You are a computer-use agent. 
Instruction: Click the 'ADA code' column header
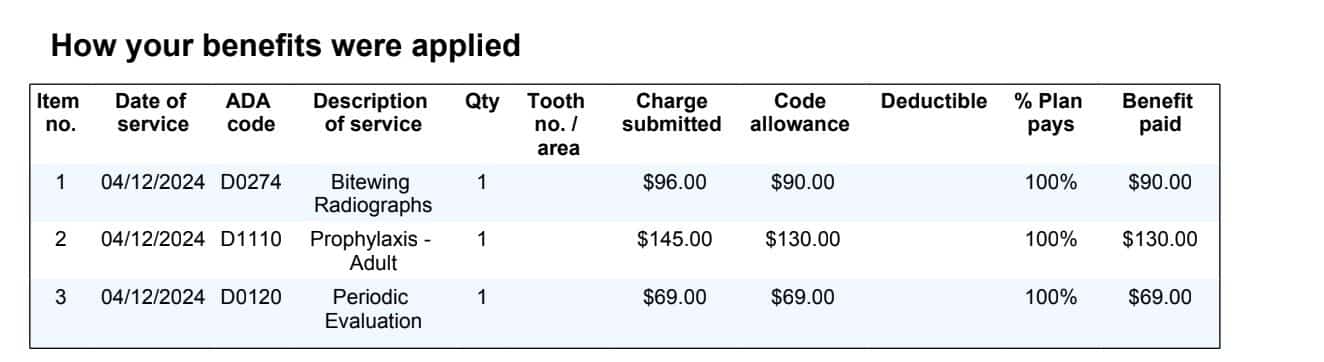[250, 113]
